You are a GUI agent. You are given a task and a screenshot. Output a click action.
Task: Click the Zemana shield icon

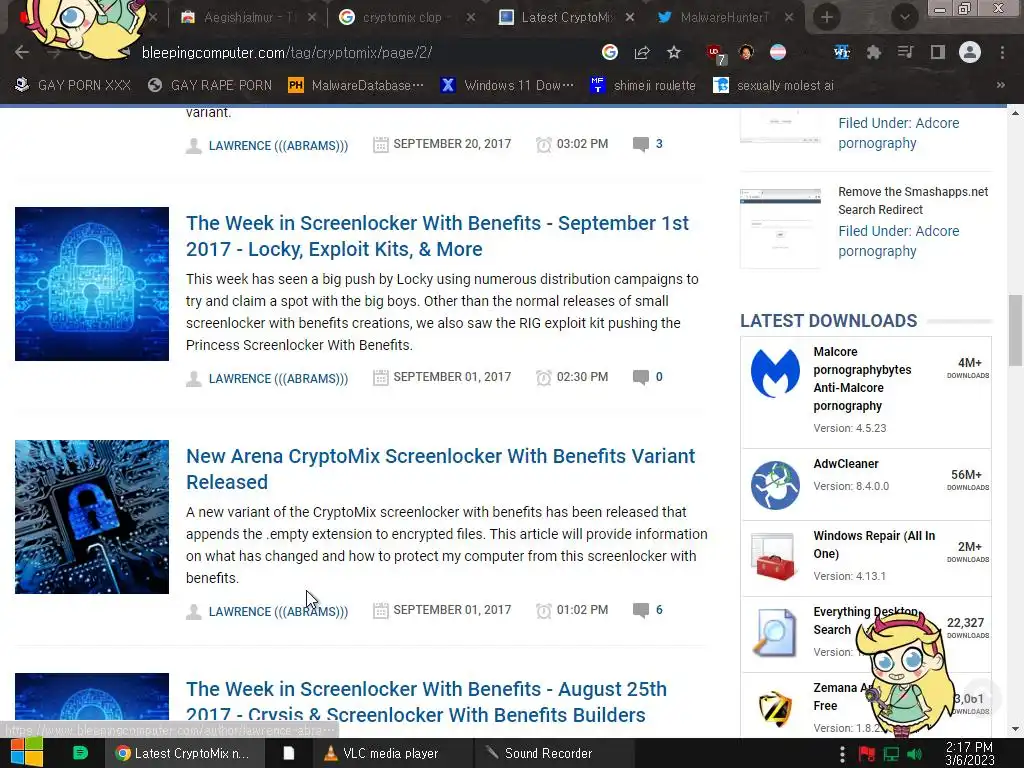[x=775, y=708]
